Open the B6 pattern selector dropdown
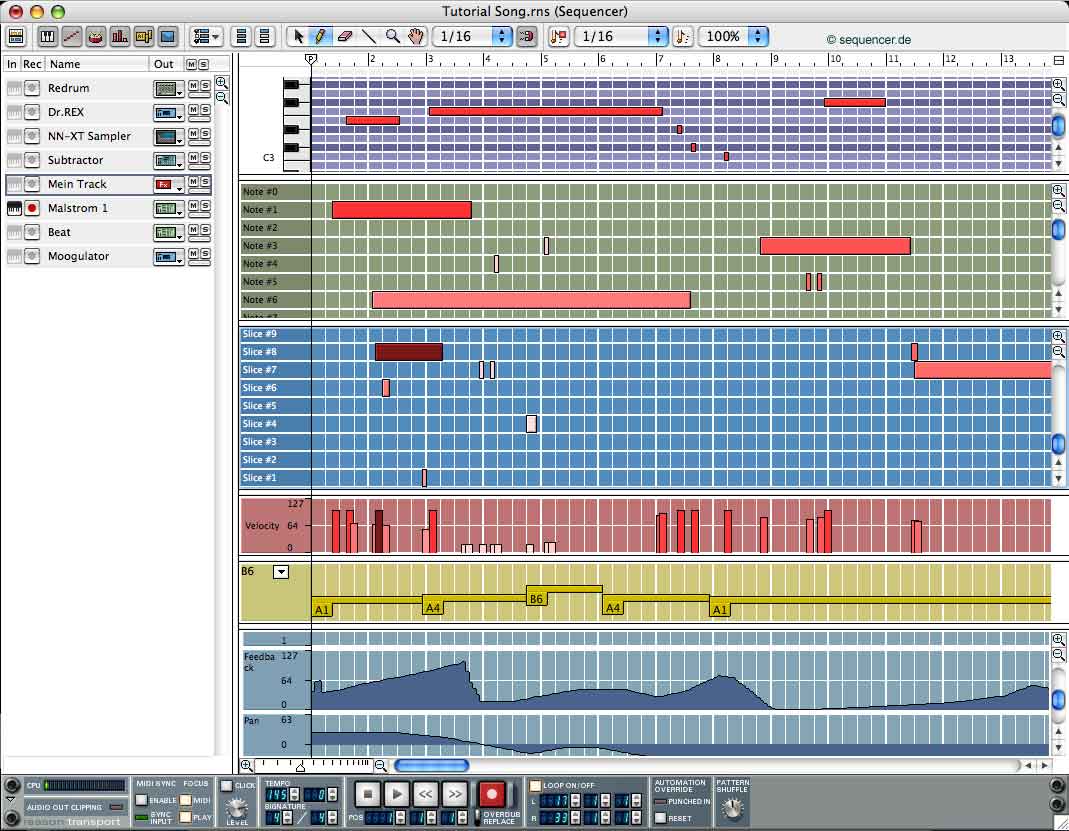This screenshot has width=1069, height=831. pyautogui.click(x=281, y=571)
